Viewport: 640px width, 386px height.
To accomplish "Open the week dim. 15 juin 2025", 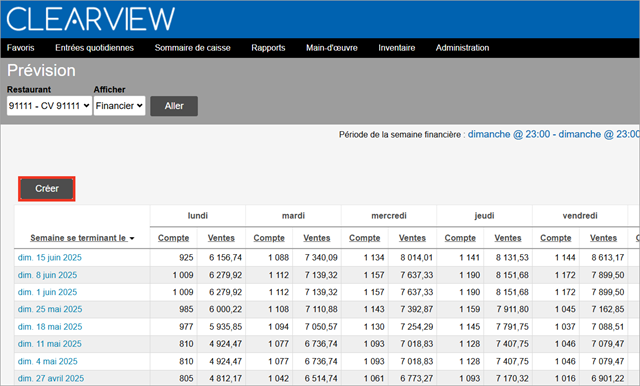I will 49,257.
